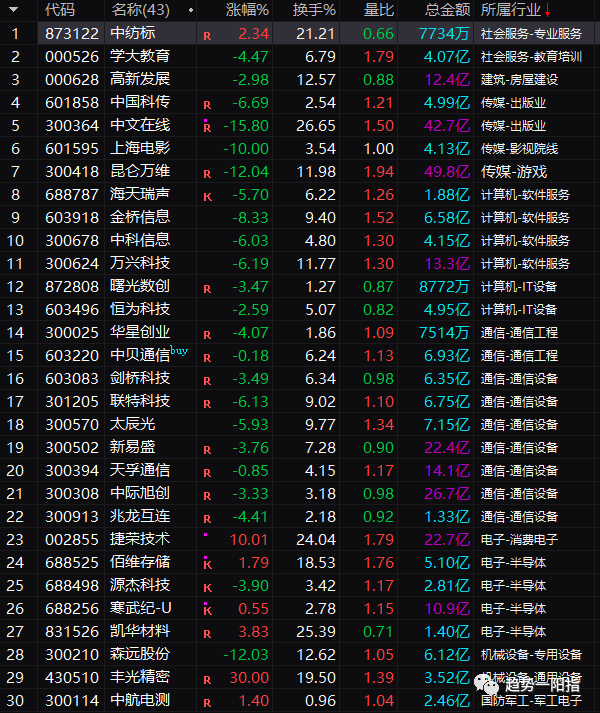Click the R marker on 中贝通信 row
The height and width of the screenshot is (713, 600).
pos(207,358)
